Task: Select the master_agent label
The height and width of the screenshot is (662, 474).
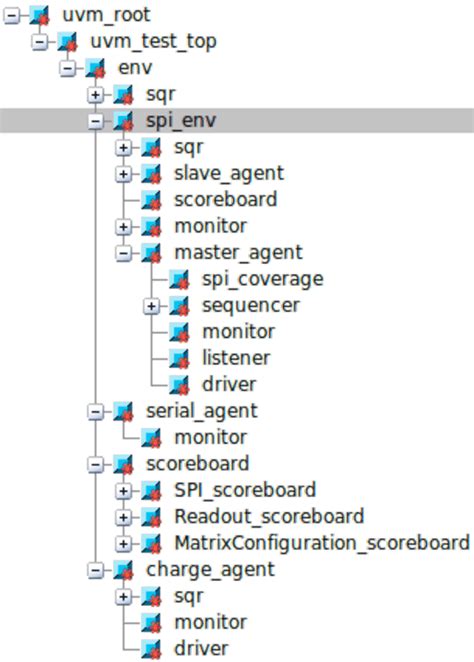Action: tap(238, 253)
